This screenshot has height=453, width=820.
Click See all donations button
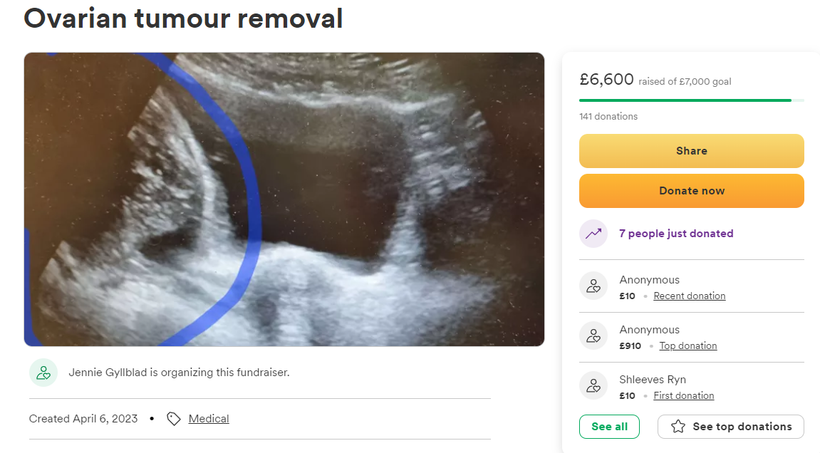point(609,426)
